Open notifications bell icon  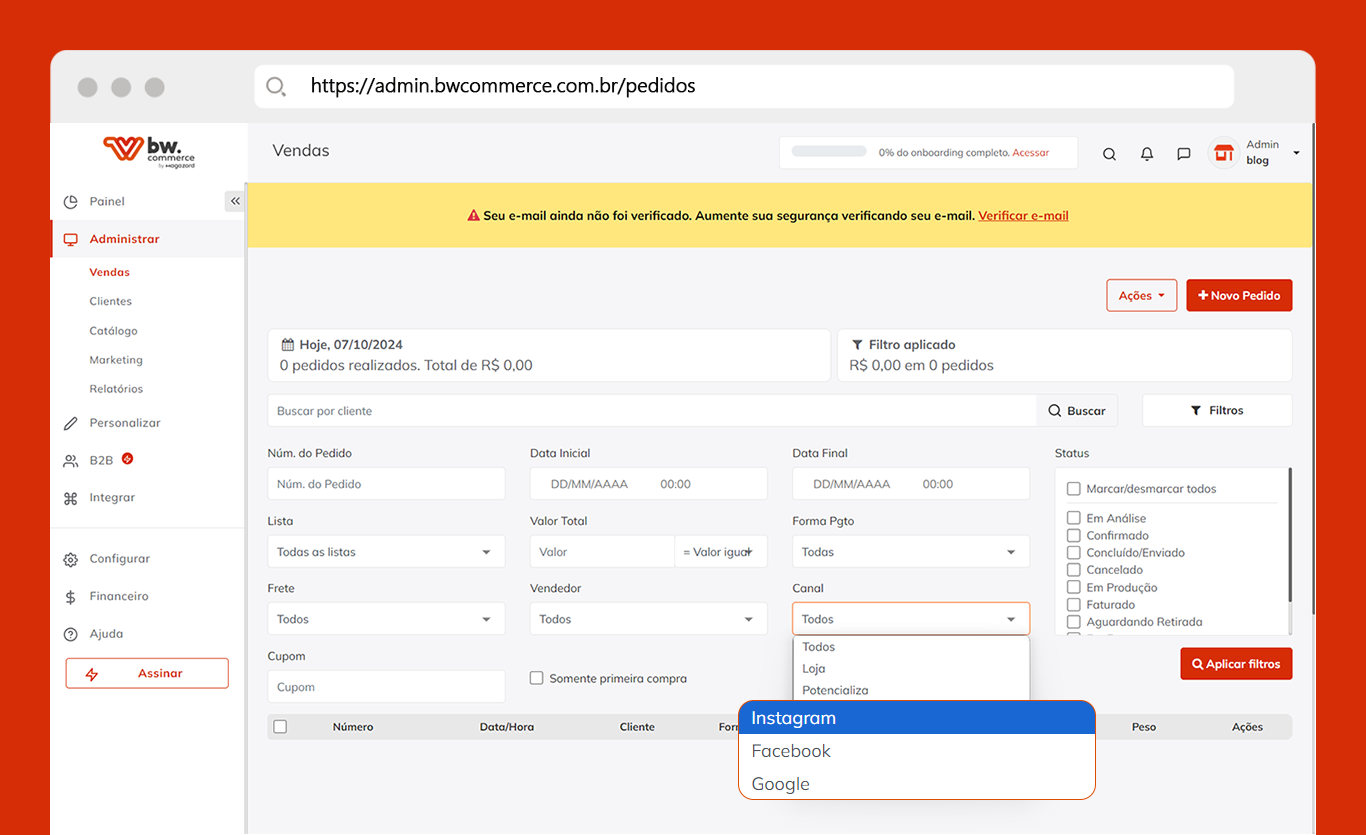[x=1147, y=154]
